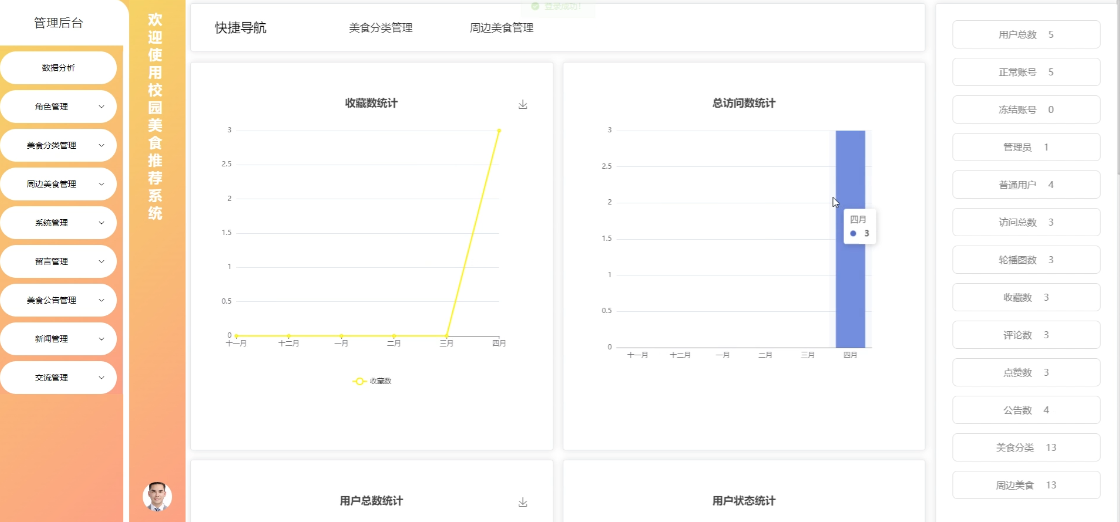Expand the 留言管理 menu chevron
The height and width of the screenshot is (522, 1120).
[x=101, y=261]
